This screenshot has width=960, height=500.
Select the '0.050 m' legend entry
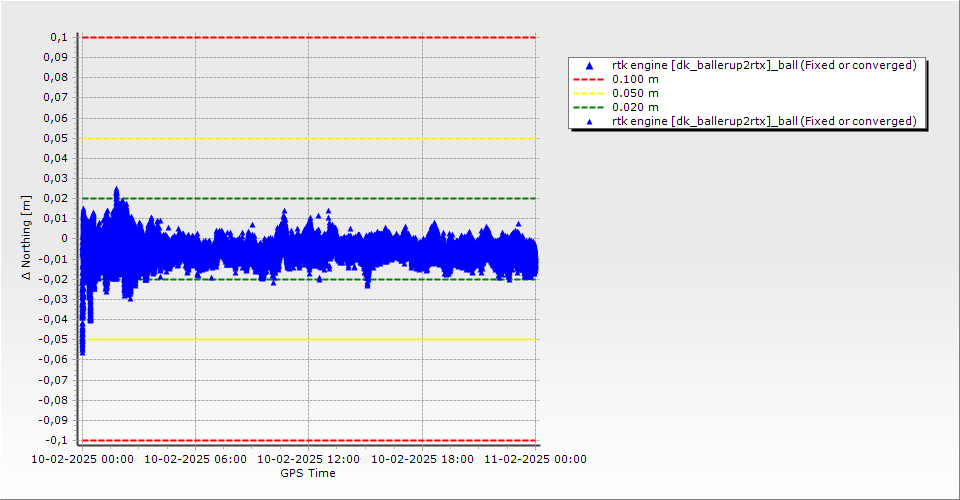(x=636, y=94)
